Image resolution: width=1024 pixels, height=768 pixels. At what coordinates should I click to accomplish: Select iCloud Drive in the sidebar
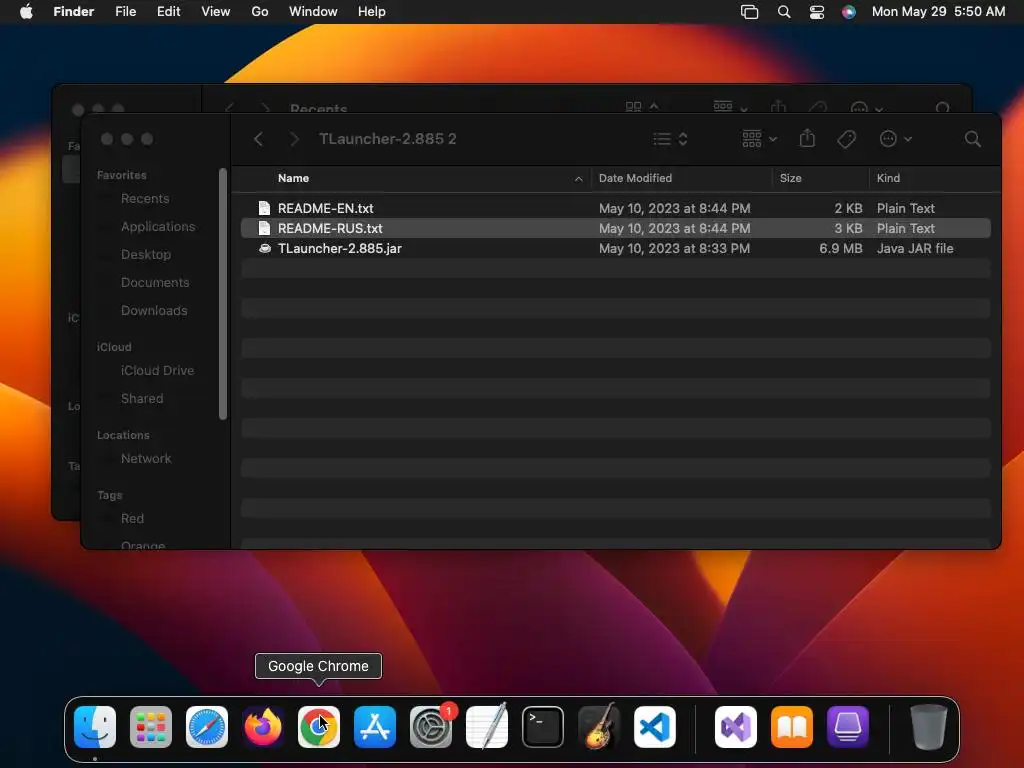tap(157, 371)
